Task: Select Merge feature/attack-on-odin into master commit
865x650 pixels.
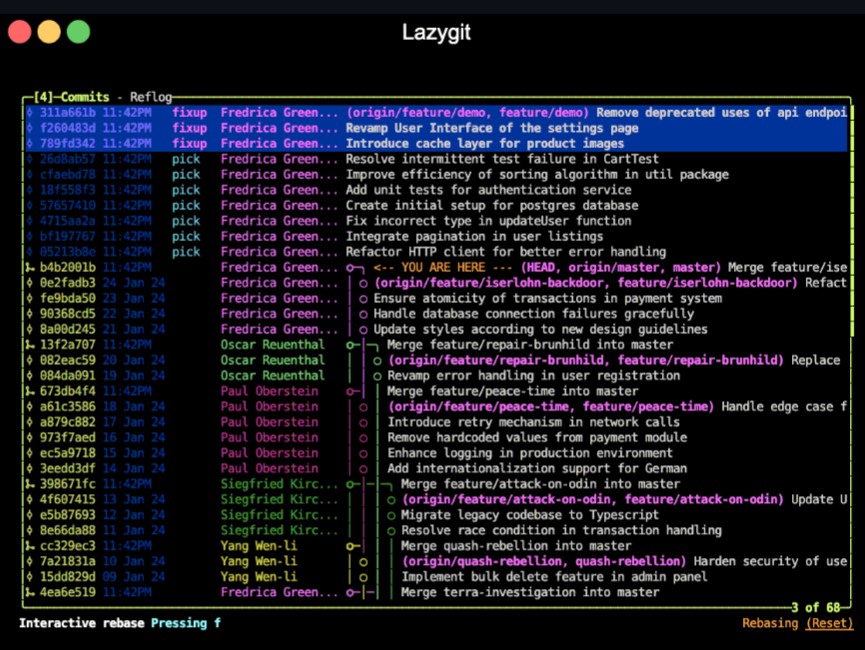Action: pyautogui.click(x=436, y=483)
